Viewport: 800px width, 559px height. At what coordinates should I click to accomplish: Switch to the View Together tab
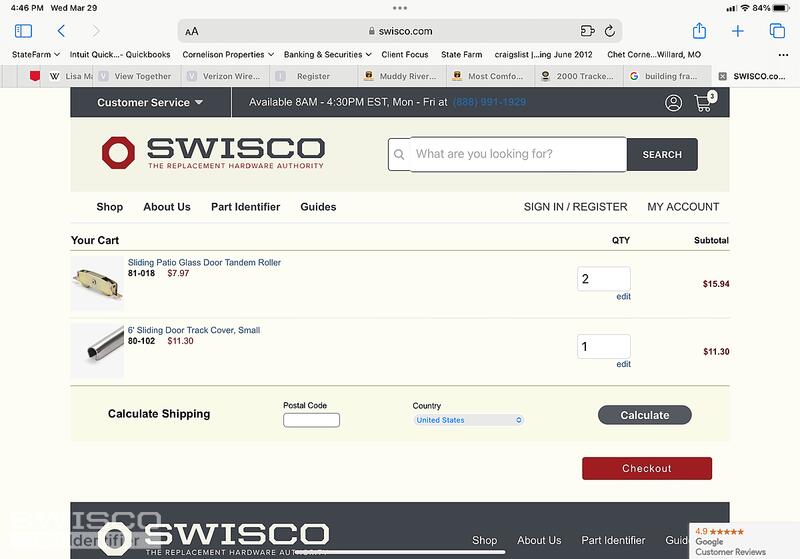coord(137,76)
